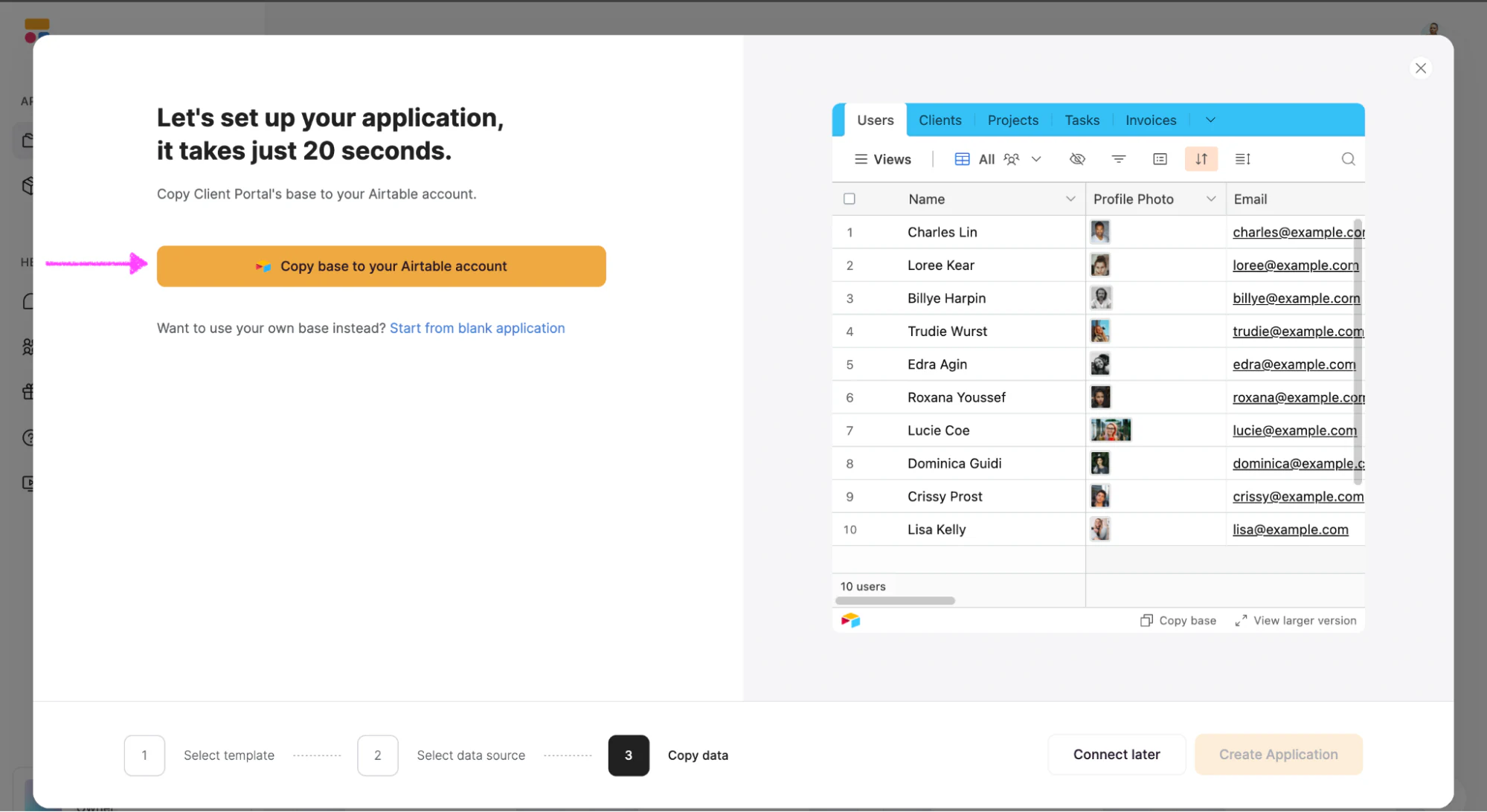Follow the Start from blank application link
This screenshot has width=1487, height=812.
coord(477,328)
